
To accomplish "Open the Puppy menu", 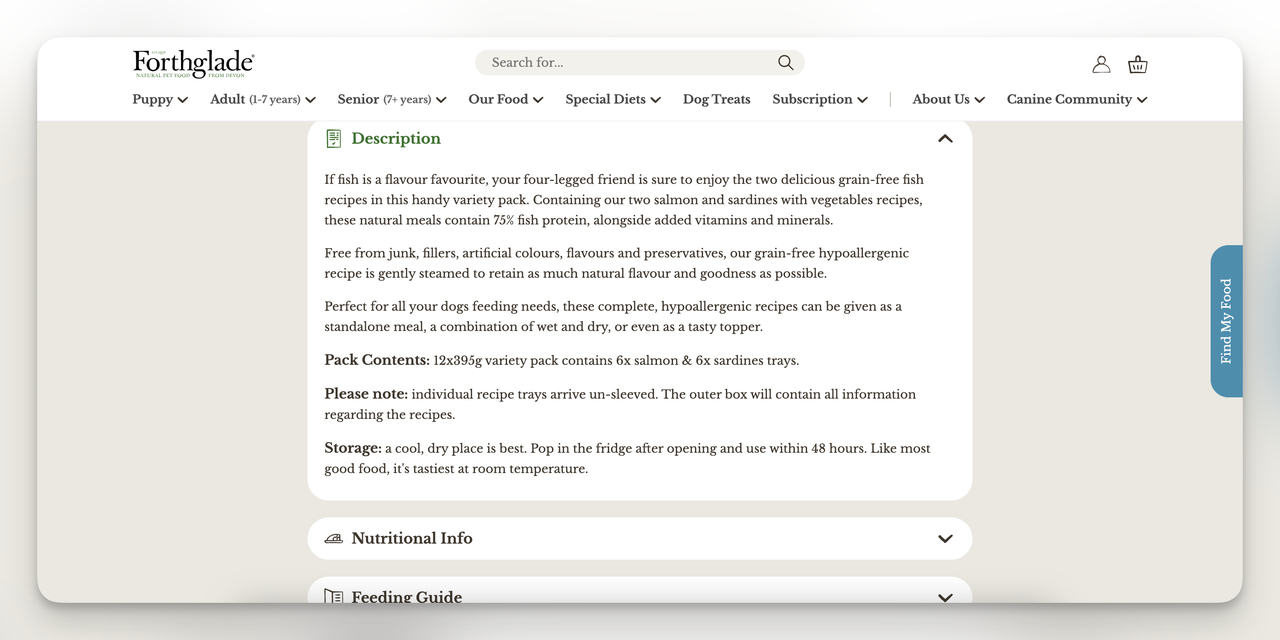I will (x=160, y=99).
